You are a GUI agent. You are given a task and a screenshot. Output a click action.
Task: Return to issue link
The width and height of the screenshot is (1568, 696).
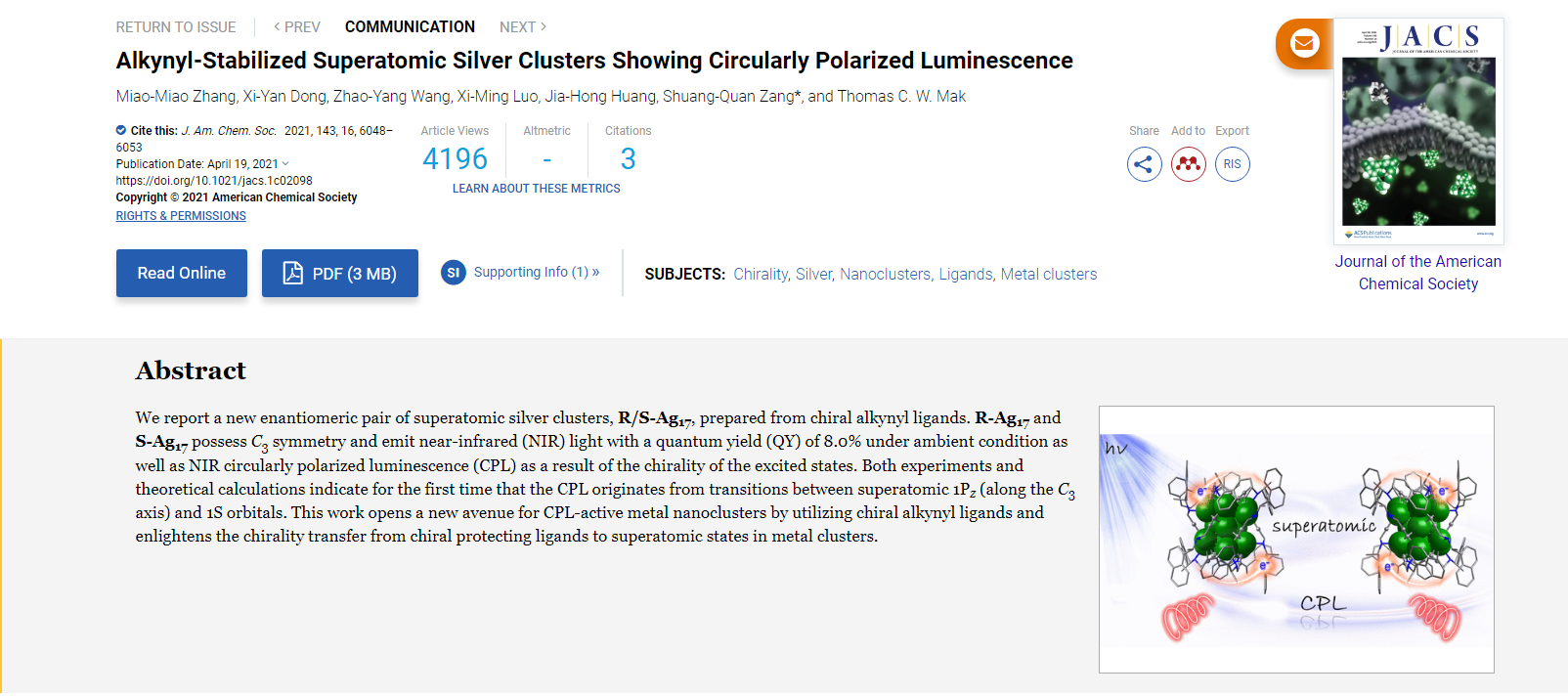(176, 27)
